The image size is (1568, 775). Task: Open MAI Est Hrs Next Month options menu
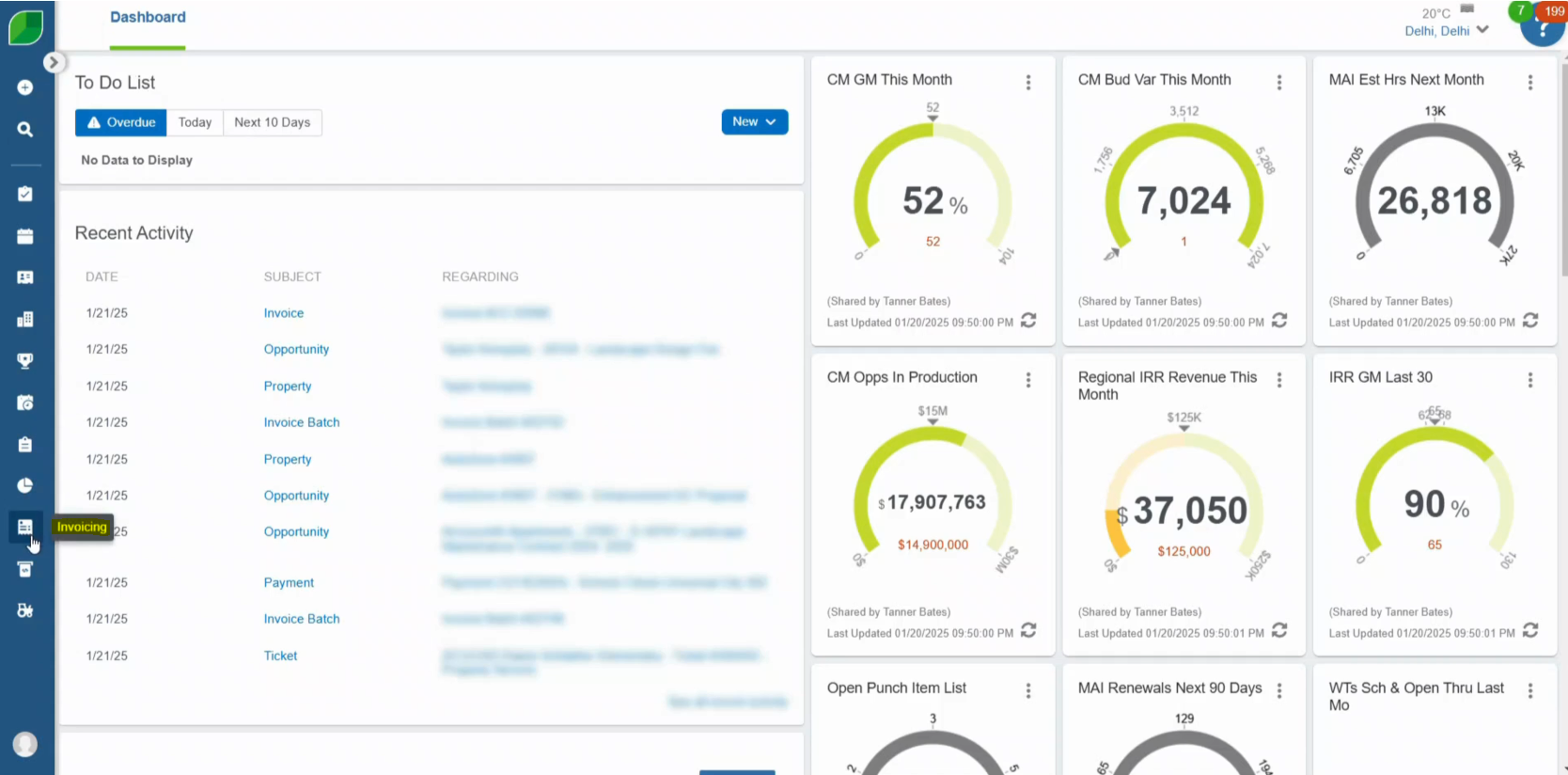tap(1530, 83)
